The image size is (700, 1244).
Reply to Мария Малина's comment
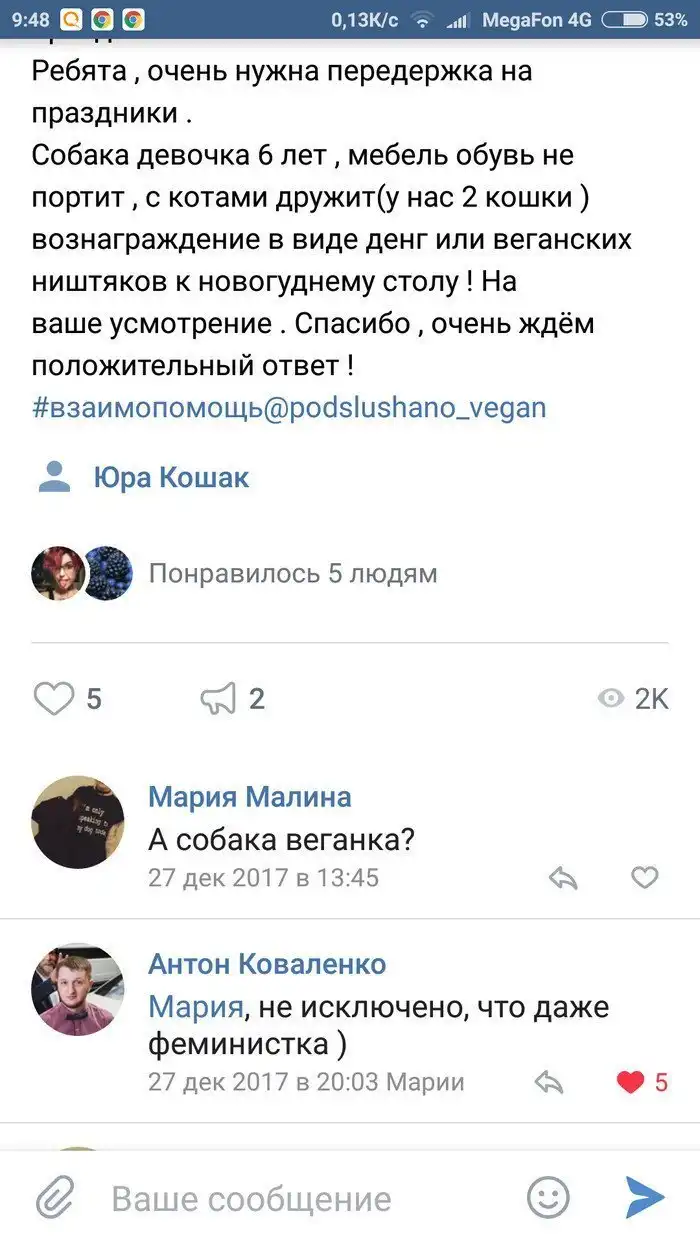coord(564,878)
